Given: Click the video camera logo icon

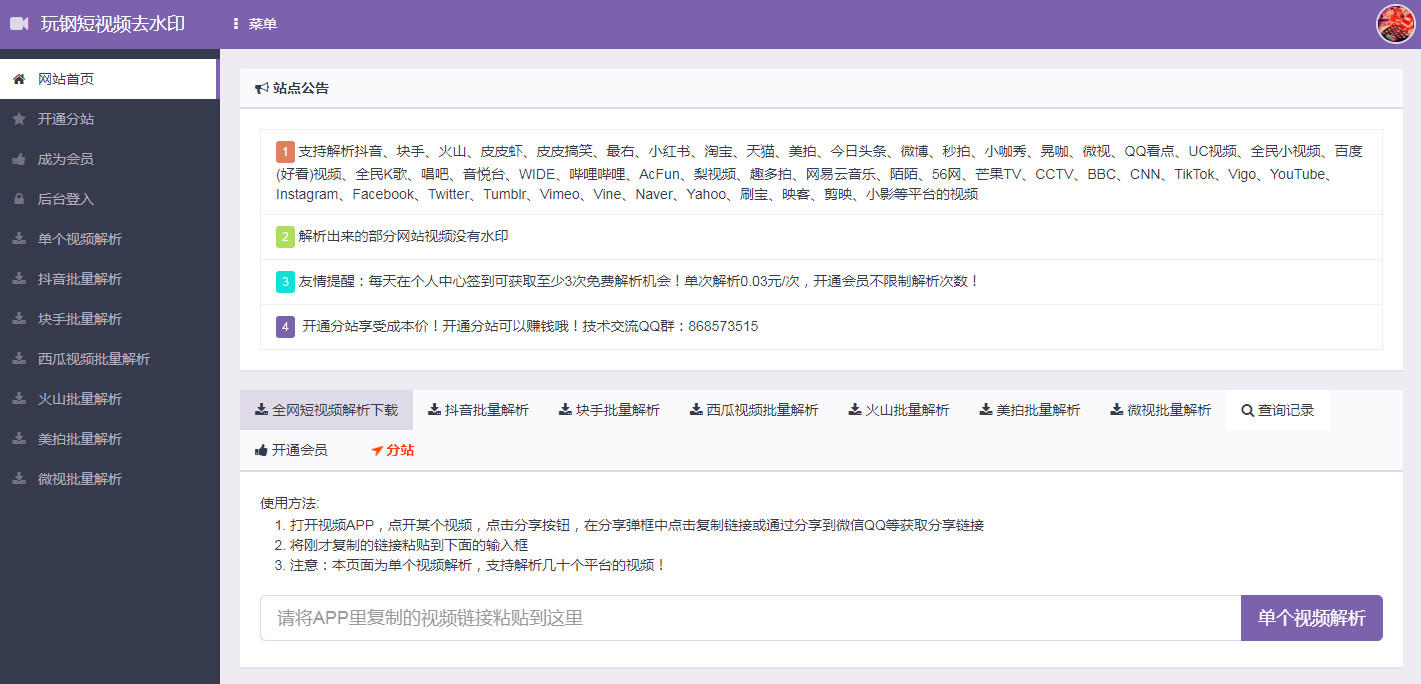Looking at the screenshot, I should click(x=19, y=22).
